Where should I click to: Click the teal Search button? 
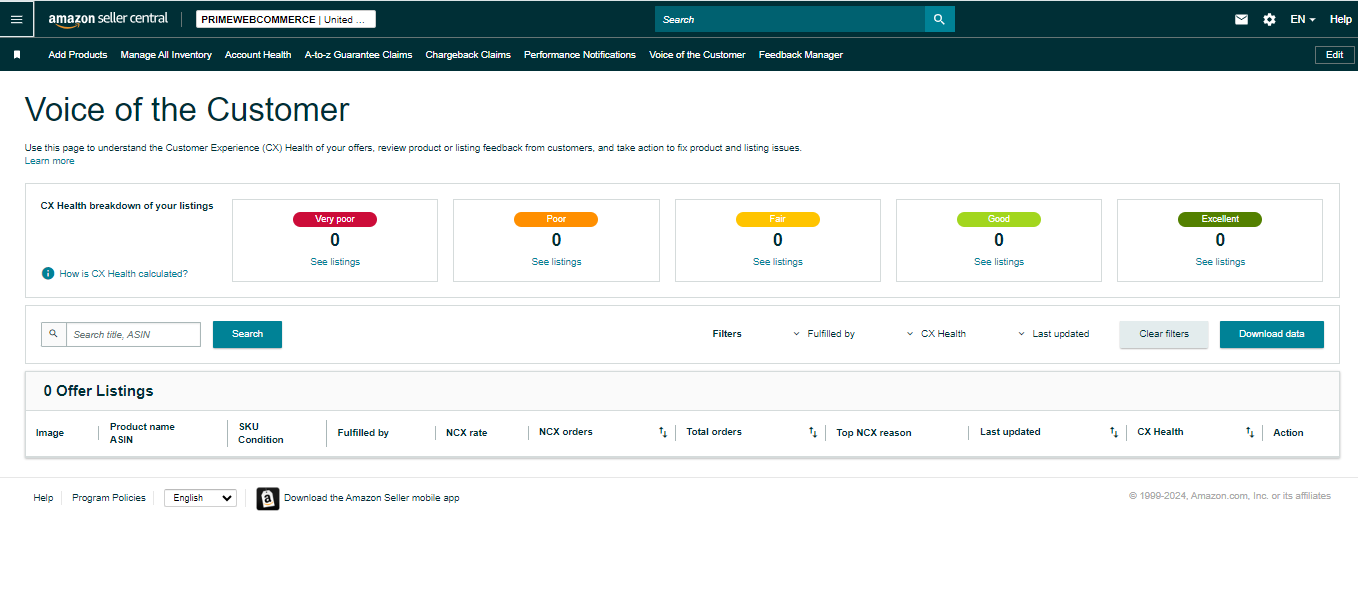(247, 334)
